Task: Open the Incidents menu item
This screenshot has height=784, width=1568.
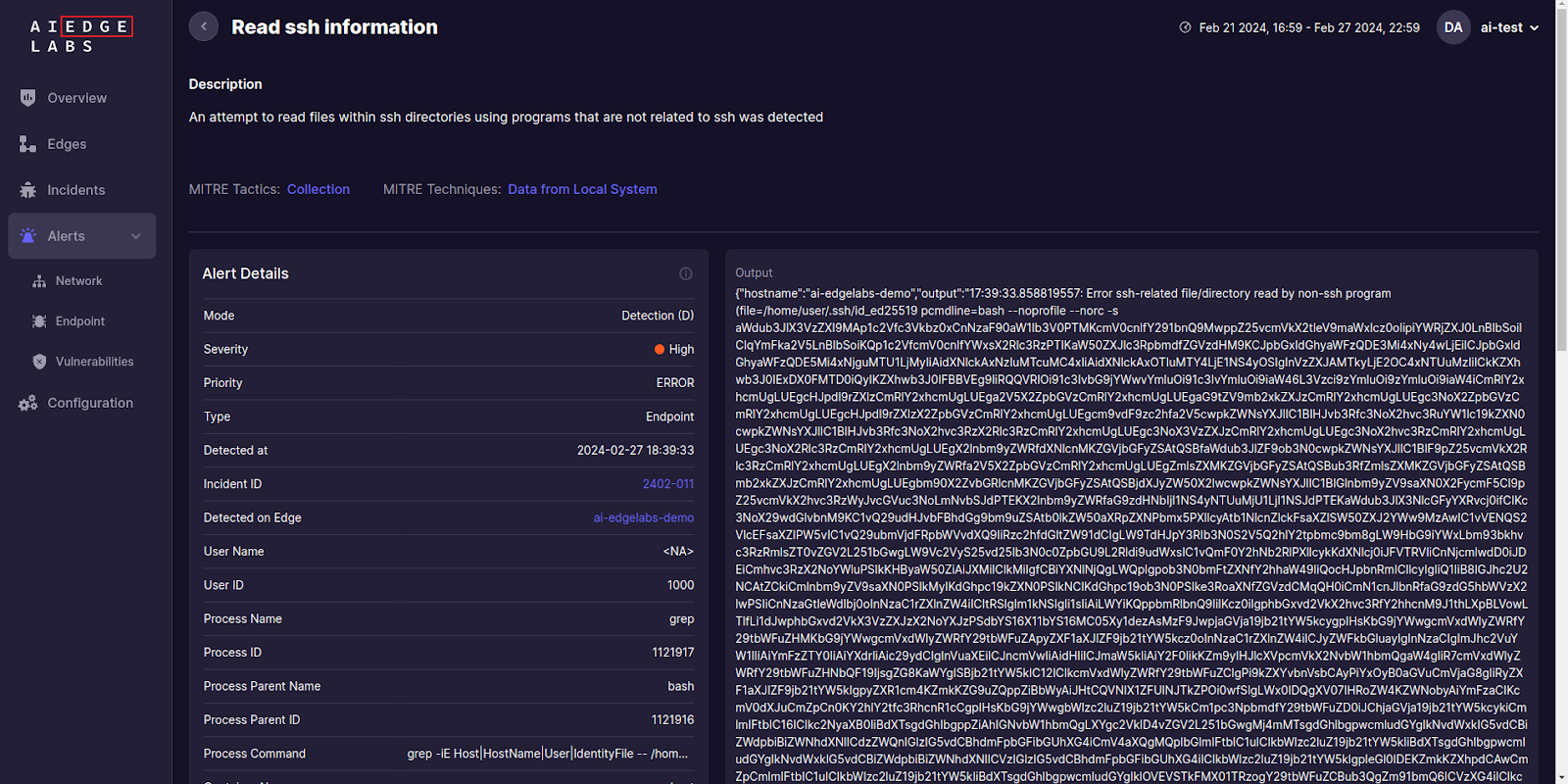Action: coord(76,190)
